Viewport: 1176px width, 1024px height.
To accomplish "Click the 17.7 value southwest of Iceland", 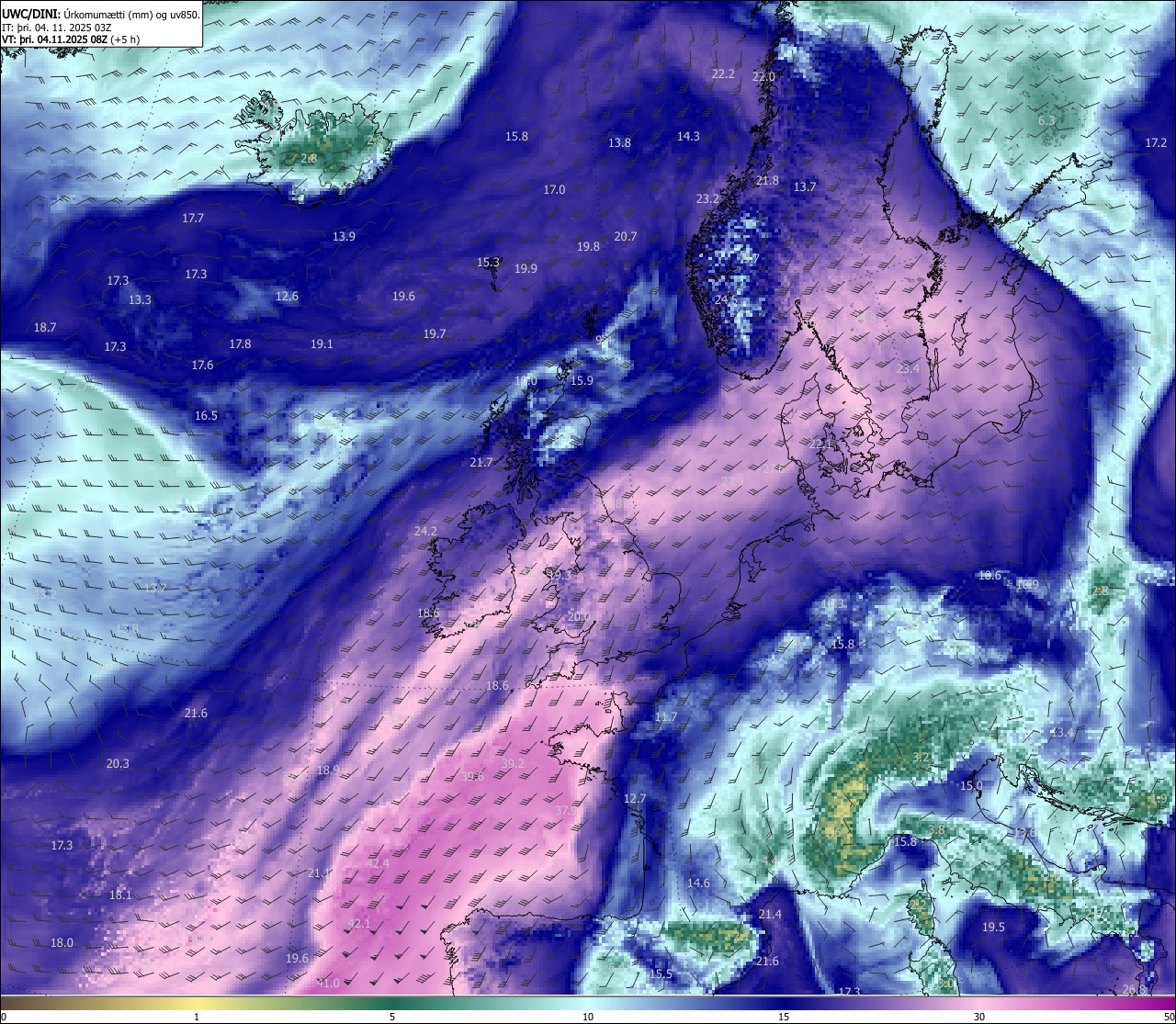I will pos(193,218).
